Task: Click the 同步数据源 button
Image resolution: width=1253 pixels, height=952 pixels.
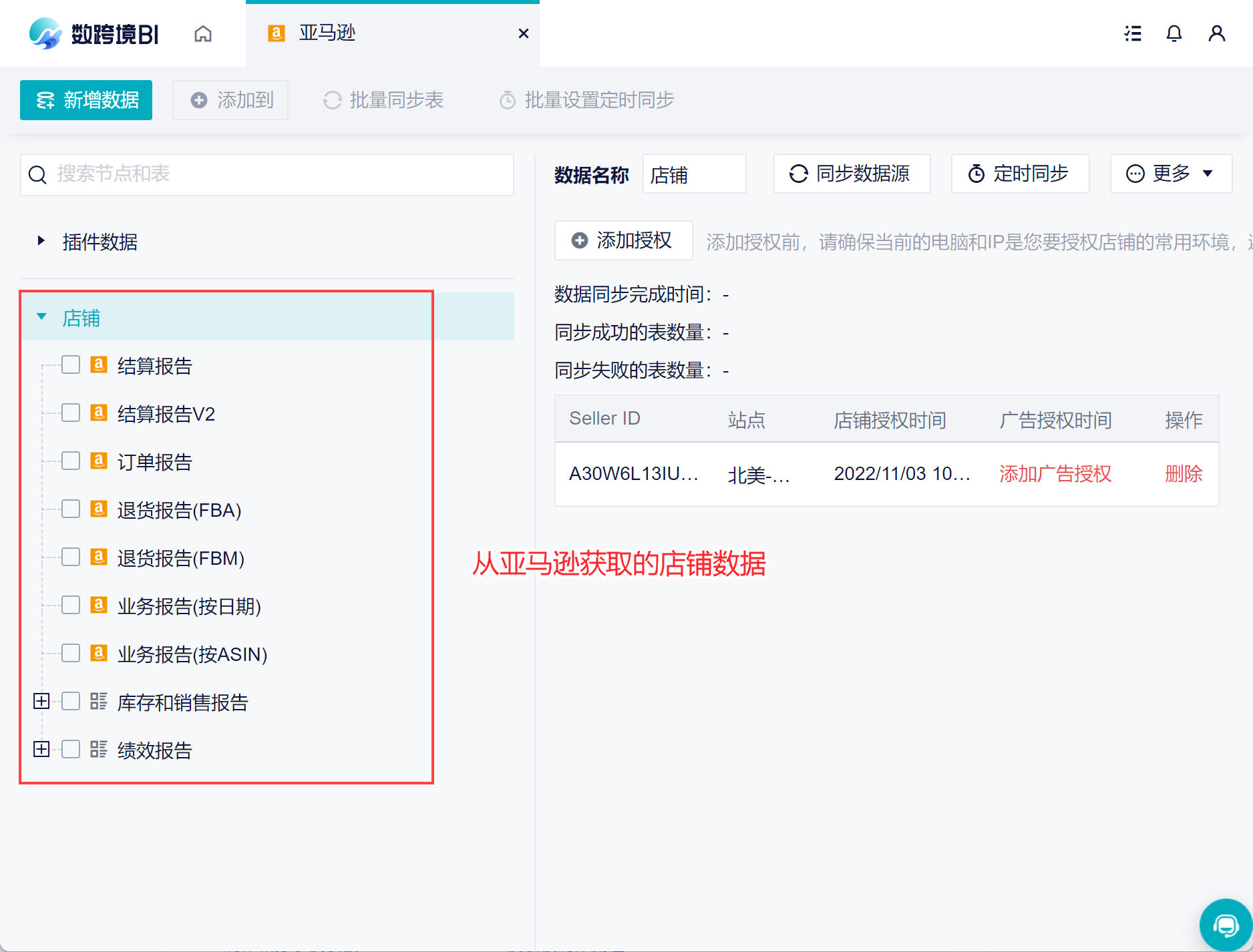Action: pyautogui.click(x=852, y=174)
